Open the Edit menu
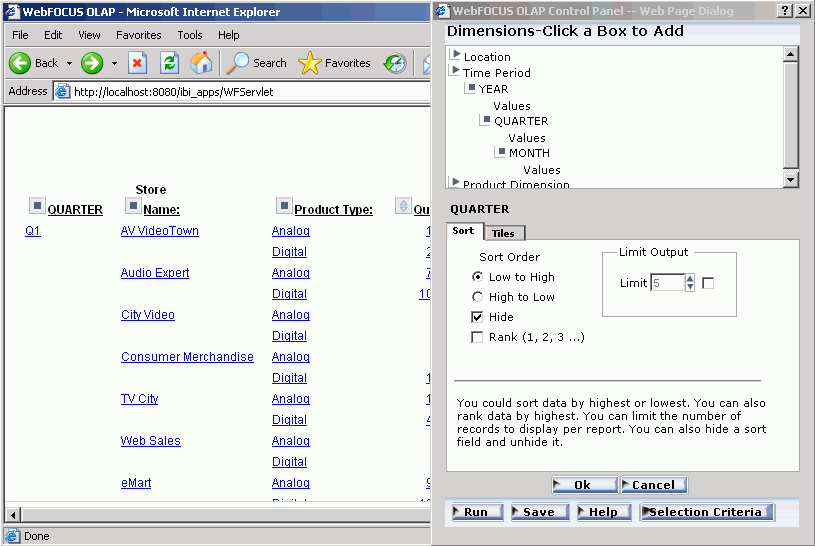 53,35
